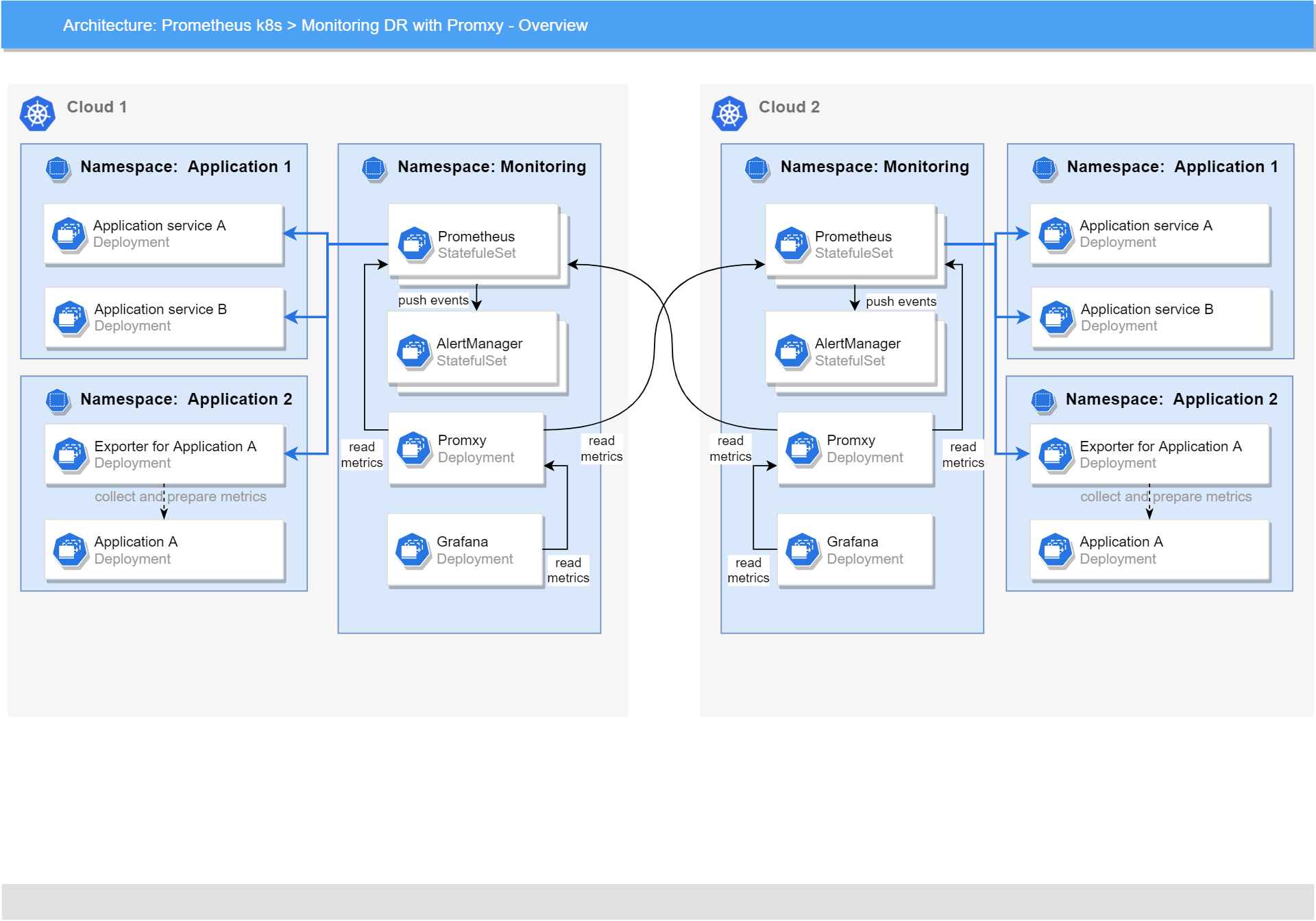Click Cloud 1 Grafana deployment icon
This screenshot has width=1316, height=921.
pos(413,551)
